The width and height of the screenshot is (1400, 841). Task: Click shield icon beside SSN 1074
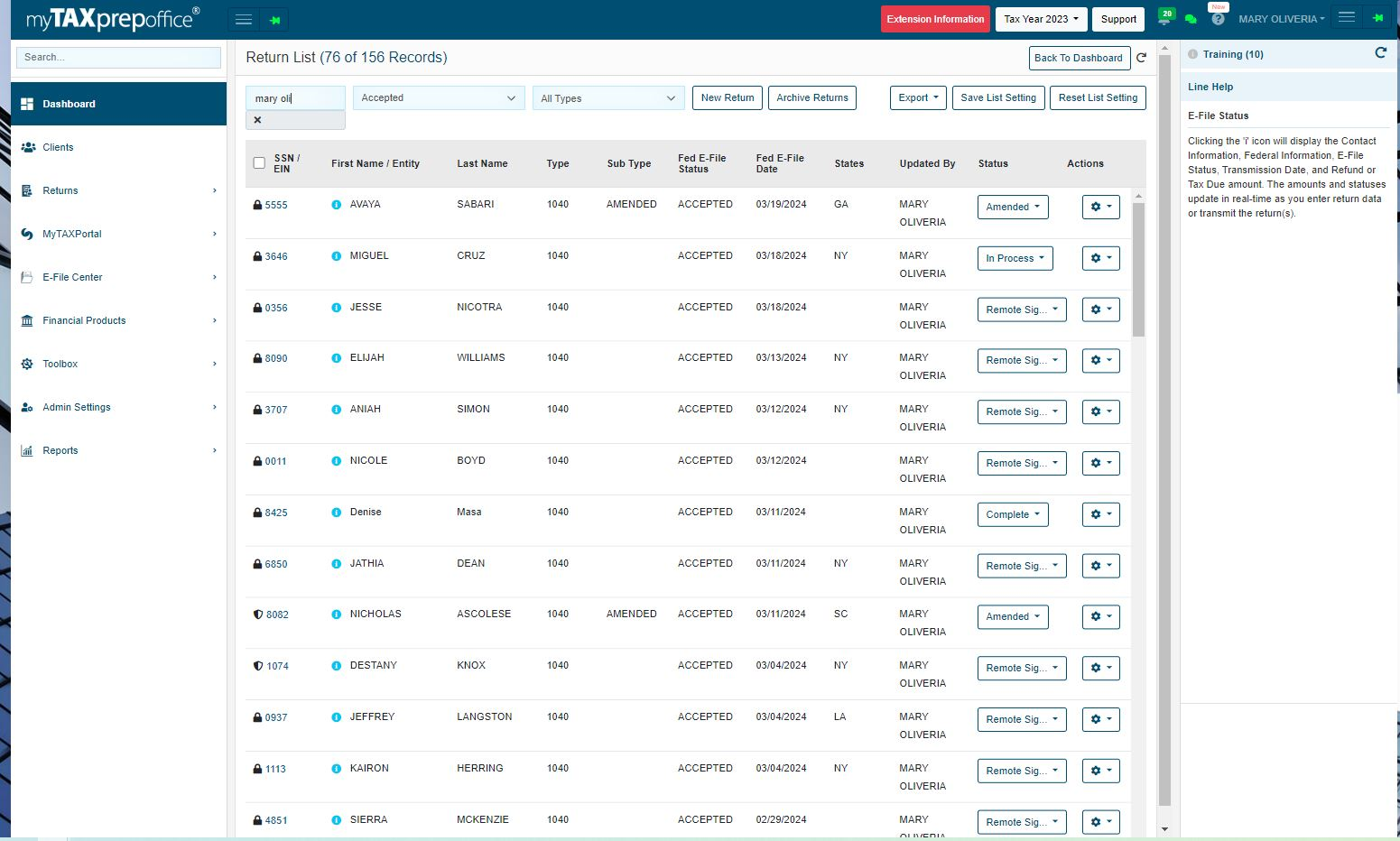coord(258,666)
